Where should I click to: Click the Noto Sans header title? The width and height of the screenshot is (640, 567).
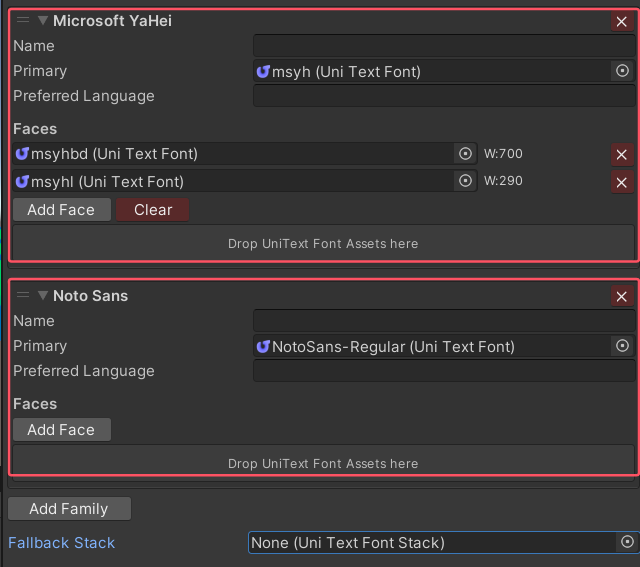[91, 296]
